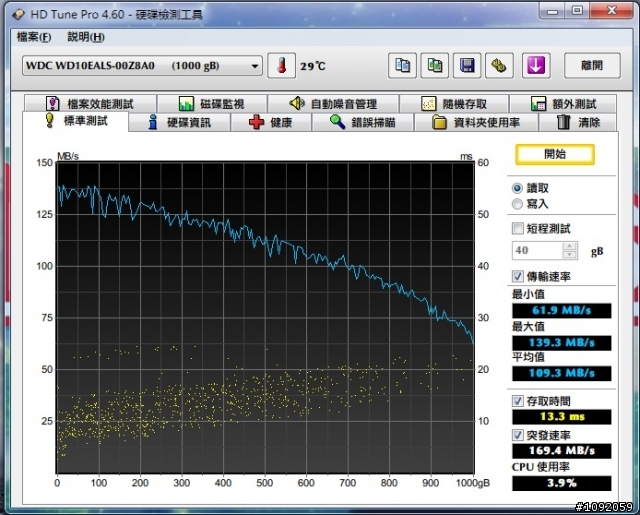Switch to 磁碟監視 tab
640x515 pixels.
point(212,104)
